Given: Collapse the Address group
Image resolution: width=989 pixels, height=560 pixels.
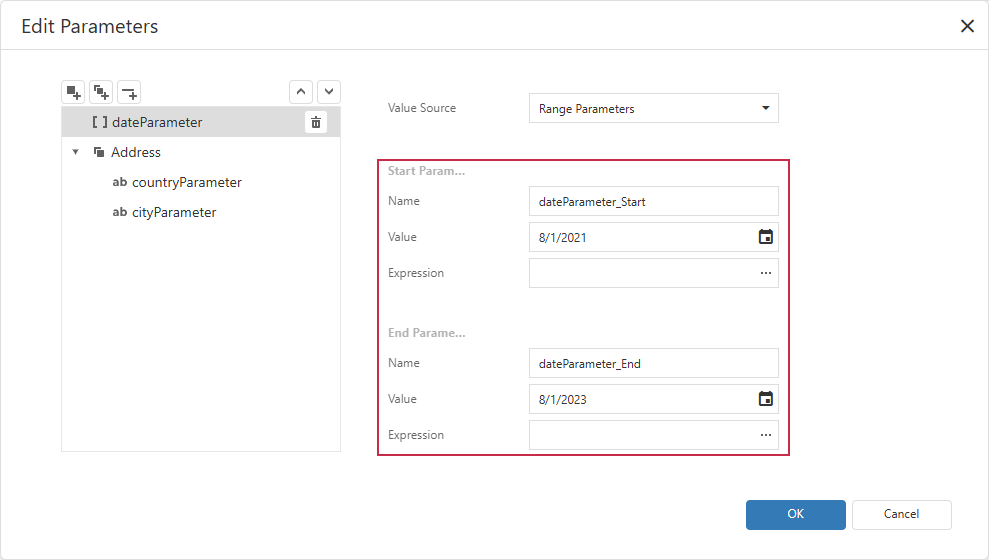Looking at the screenshot, I should (76, 152).
